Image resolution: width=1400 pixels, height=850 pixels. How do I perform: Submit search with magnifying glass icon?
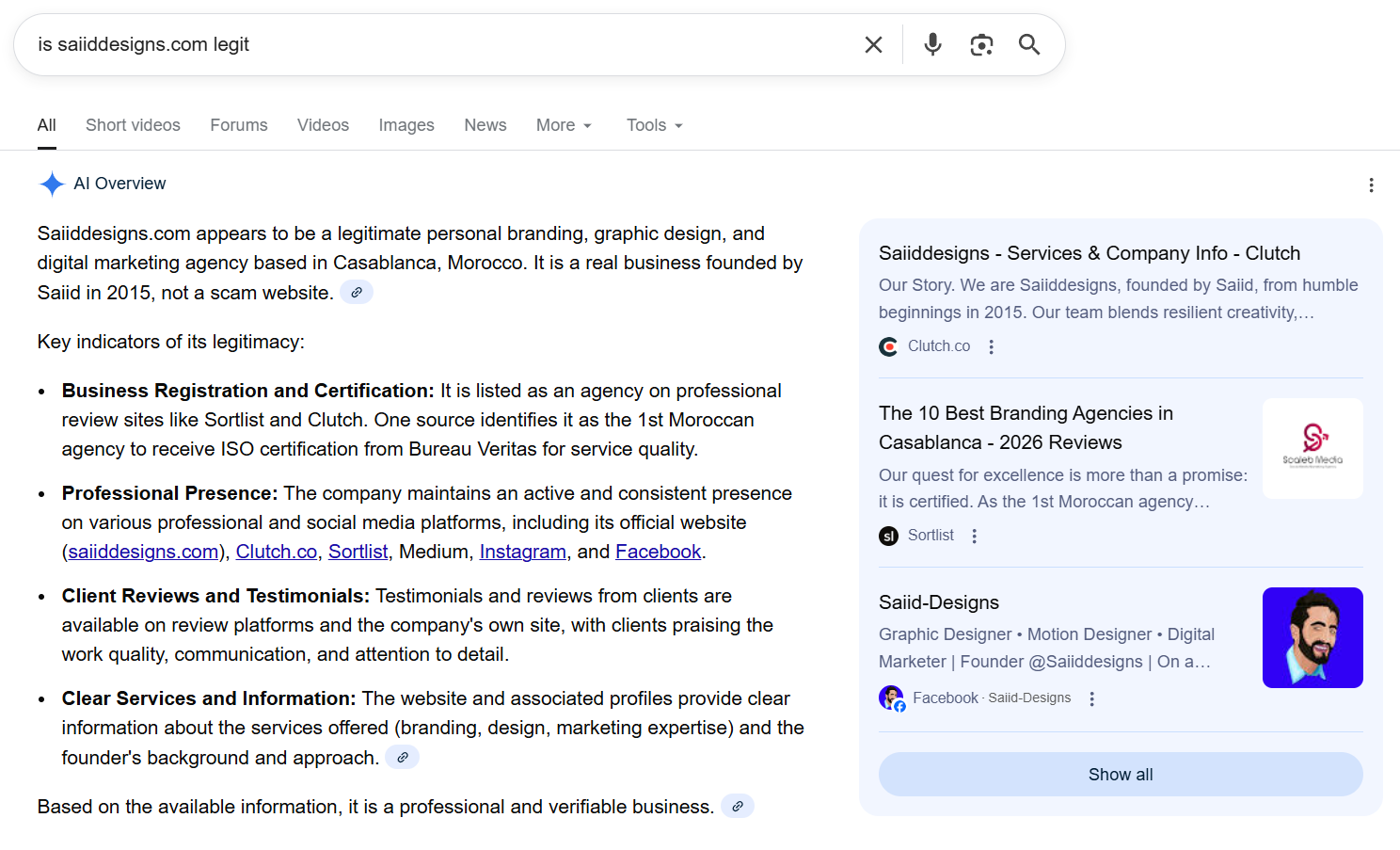click(x=1029, y=44)
